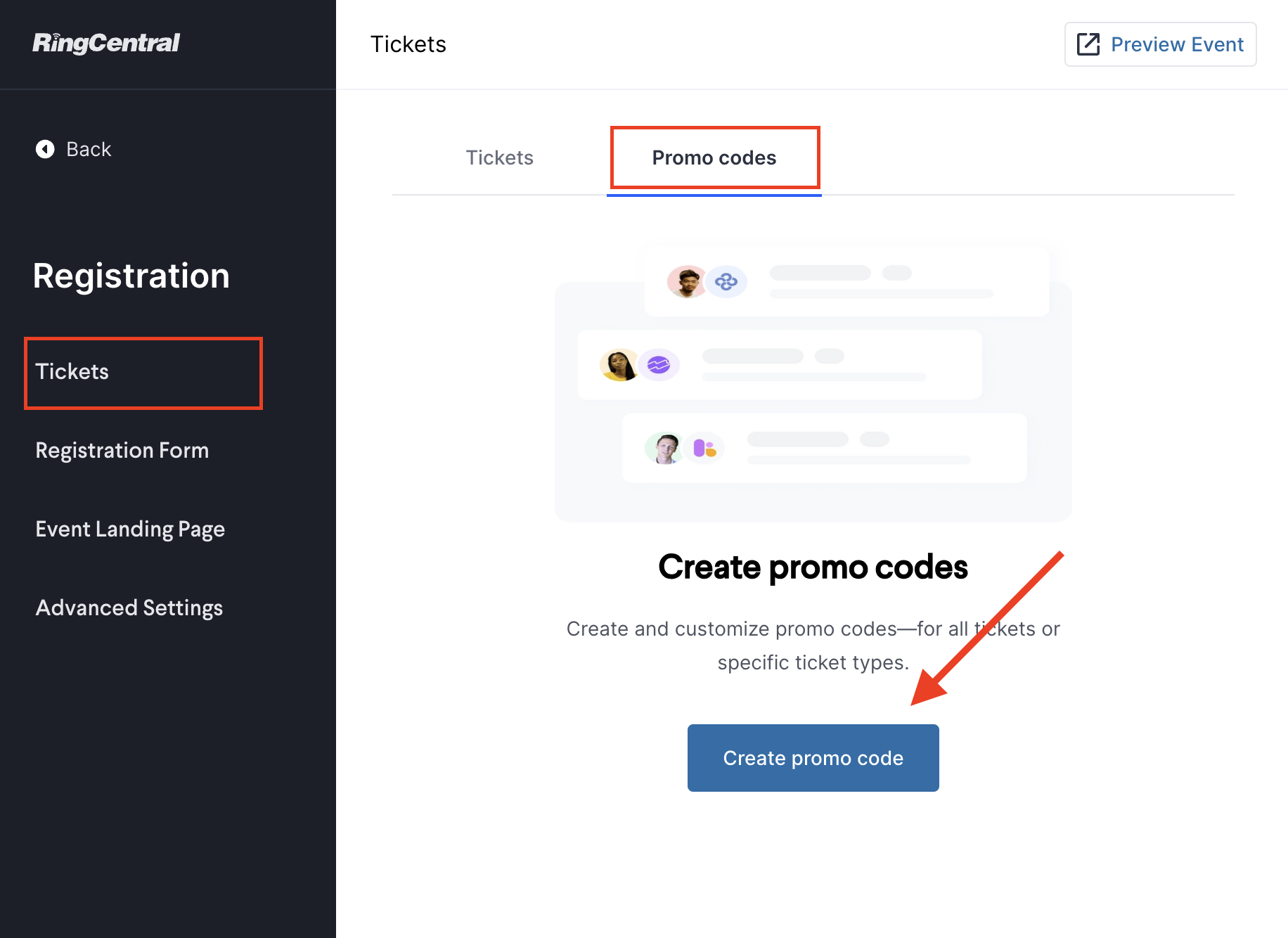Click the purple and orange icon in the third illustration card
Screen dimensions: 1288x938
704,448
